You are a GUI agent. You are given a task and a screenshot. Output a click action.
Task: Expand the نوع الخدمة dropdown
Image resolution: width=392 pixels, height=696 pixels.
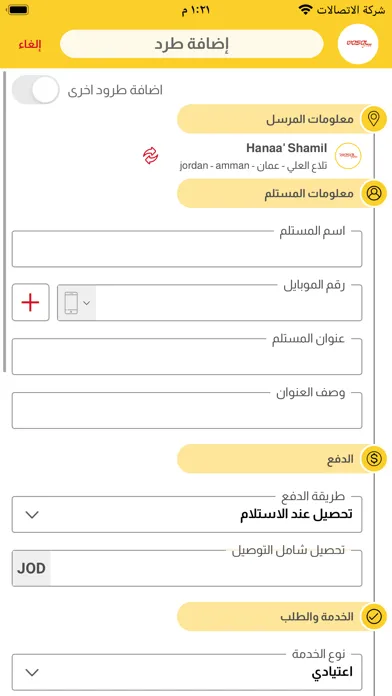tap(187, 672)
